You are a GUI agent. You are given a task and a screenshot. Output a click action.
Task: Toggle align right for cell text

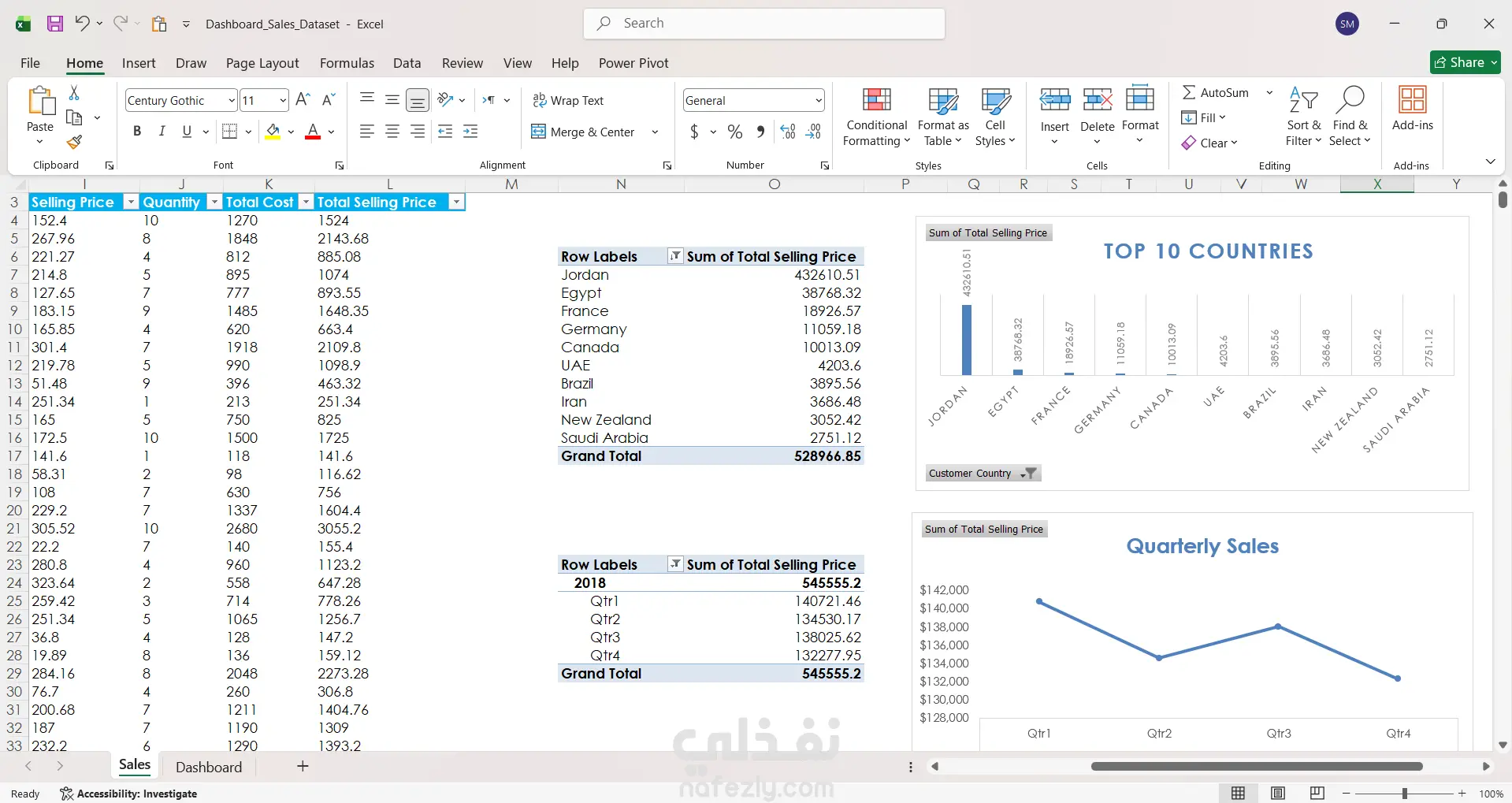(418, 132)
